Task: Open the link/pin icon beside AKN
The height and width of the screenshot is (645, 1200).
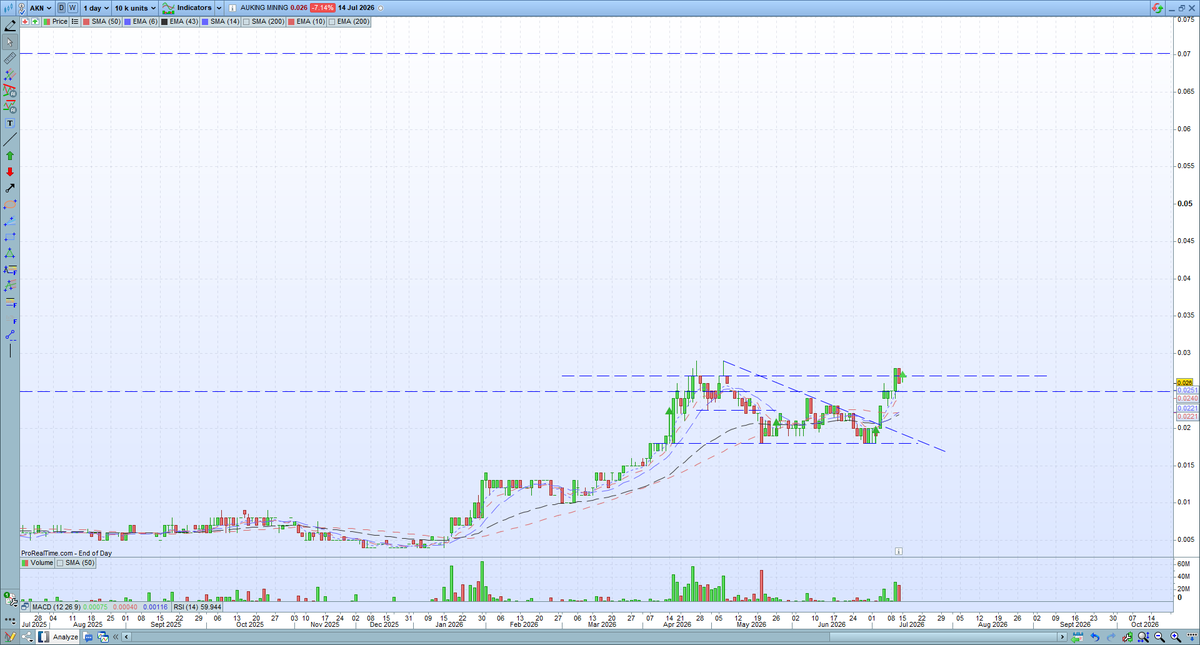Action: click(x=21, y=9)
